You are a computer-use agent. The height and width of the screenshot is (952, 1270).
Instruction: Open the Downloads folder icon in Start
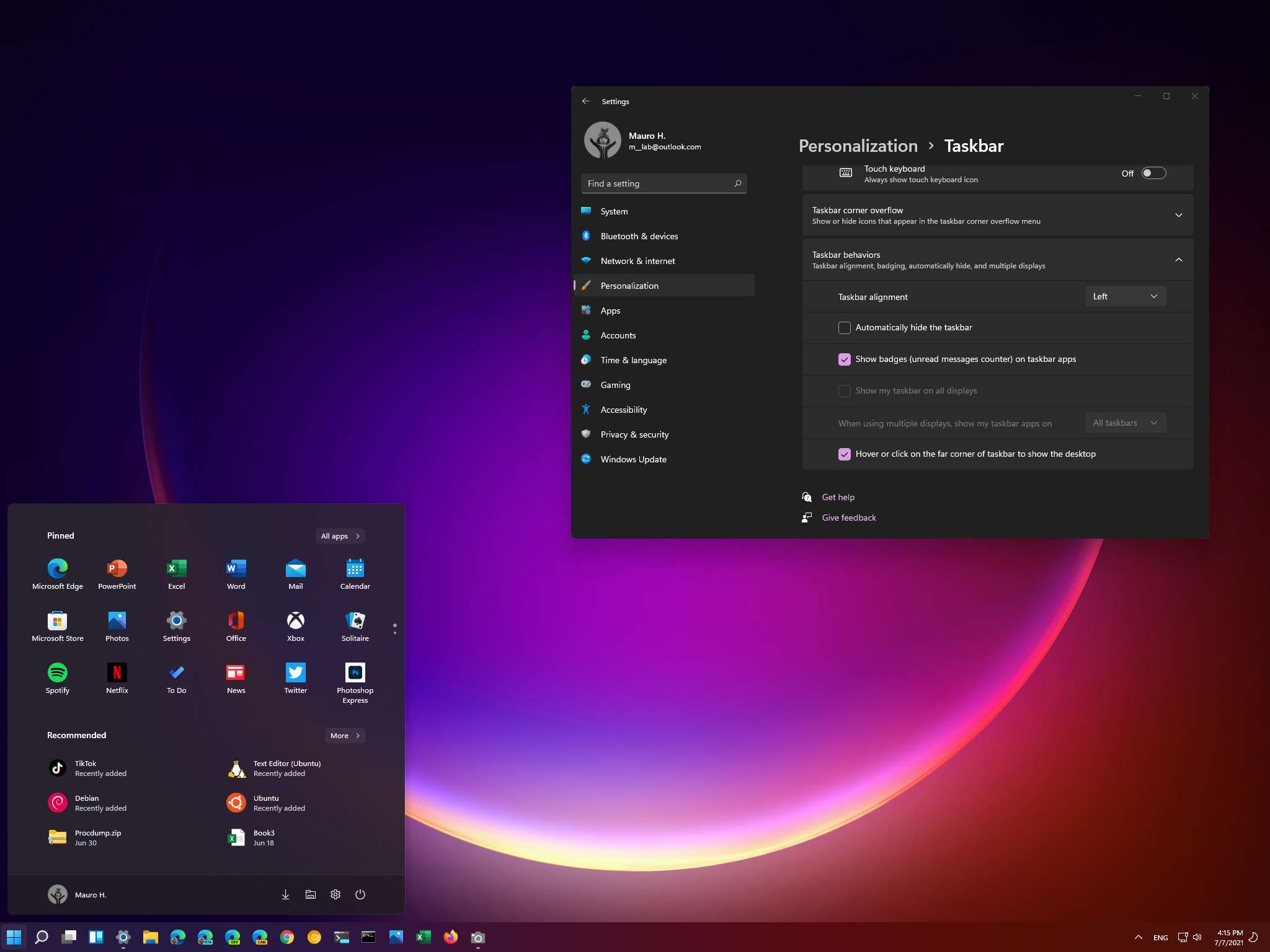click(285, 894)
